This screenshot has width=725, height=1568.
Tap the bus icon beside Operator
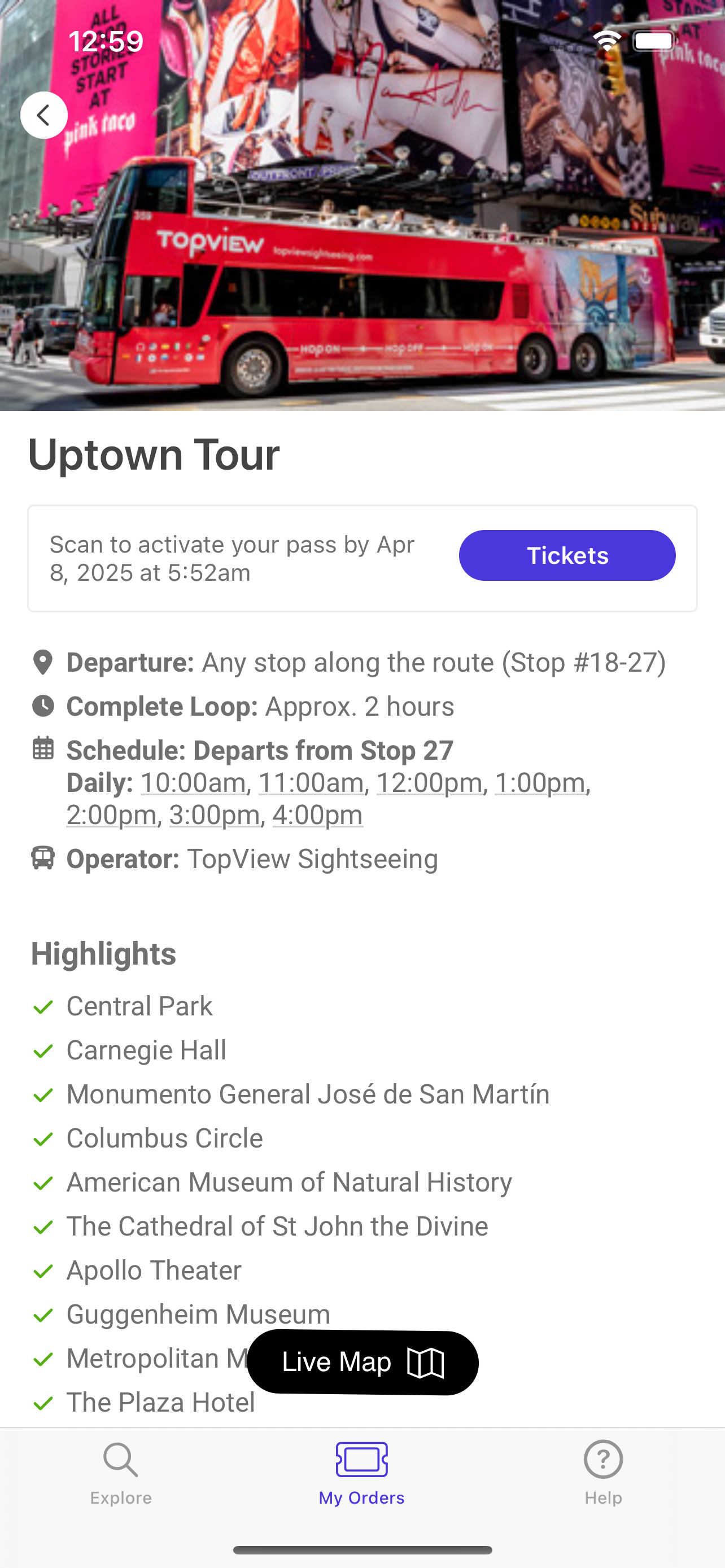click(x=42, y=859)
